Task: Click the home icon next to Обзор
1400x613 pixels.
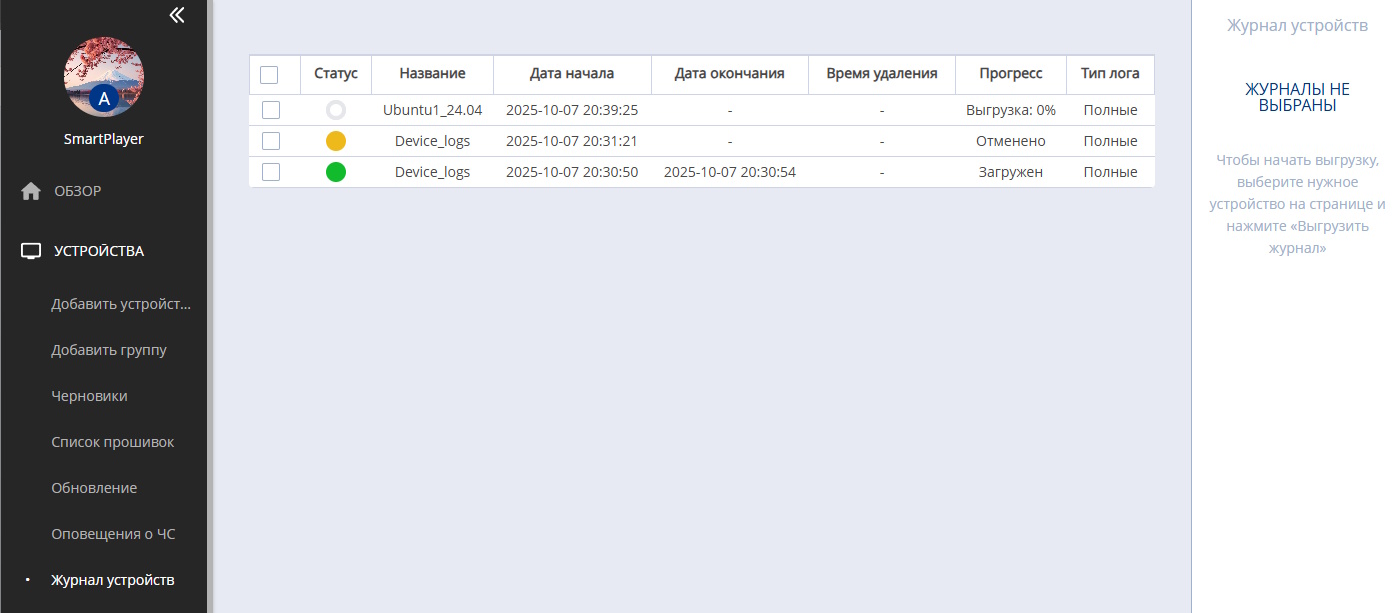Action: [31, 191]
